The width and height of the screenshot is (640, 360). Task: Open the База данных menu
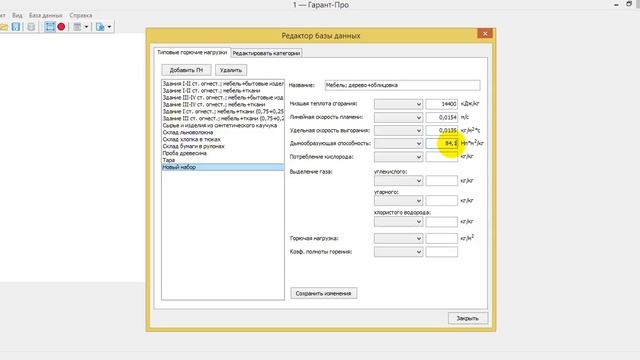coord(46,15)
